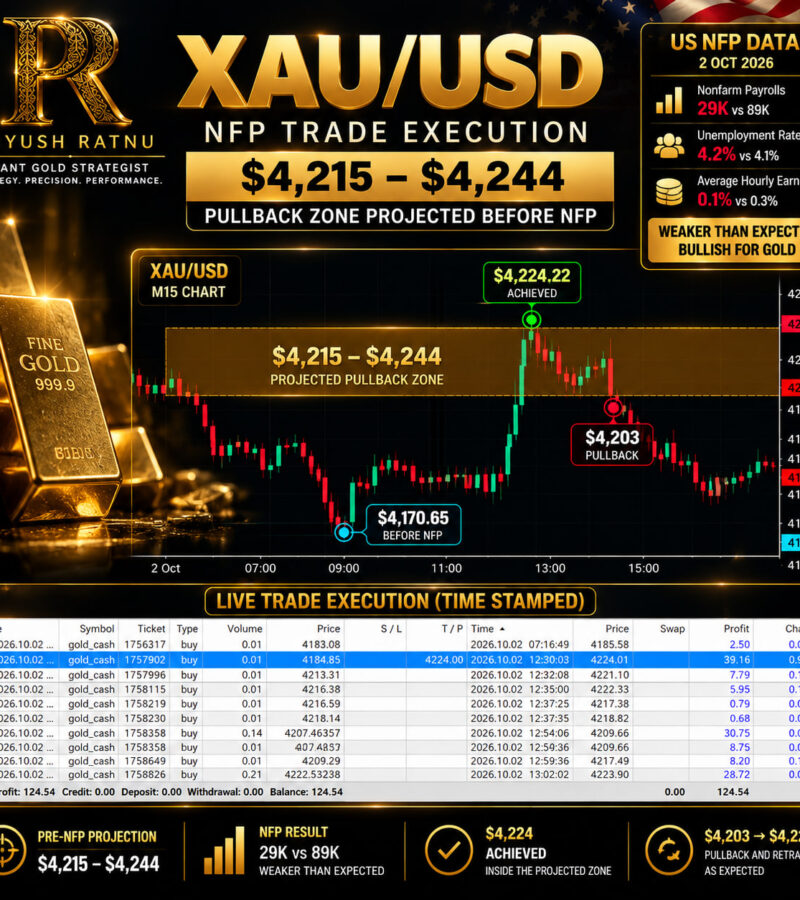Click the Profit column header
Screen dimensions: 800x900
pyautogui.click(x=736, y=629)
